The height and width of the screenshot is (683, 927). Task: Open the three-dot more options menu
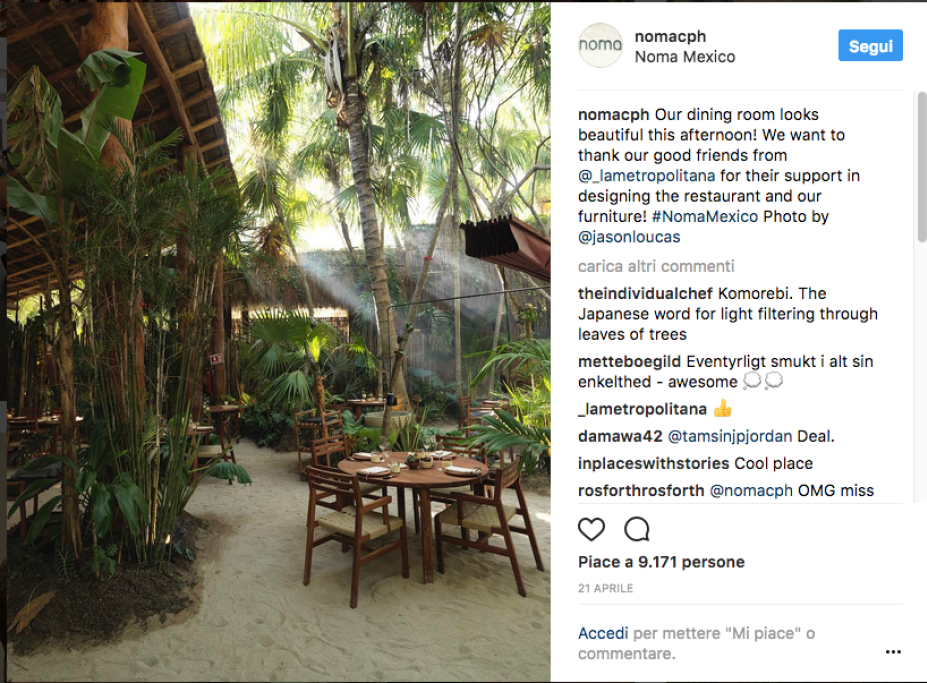point(893,652)
